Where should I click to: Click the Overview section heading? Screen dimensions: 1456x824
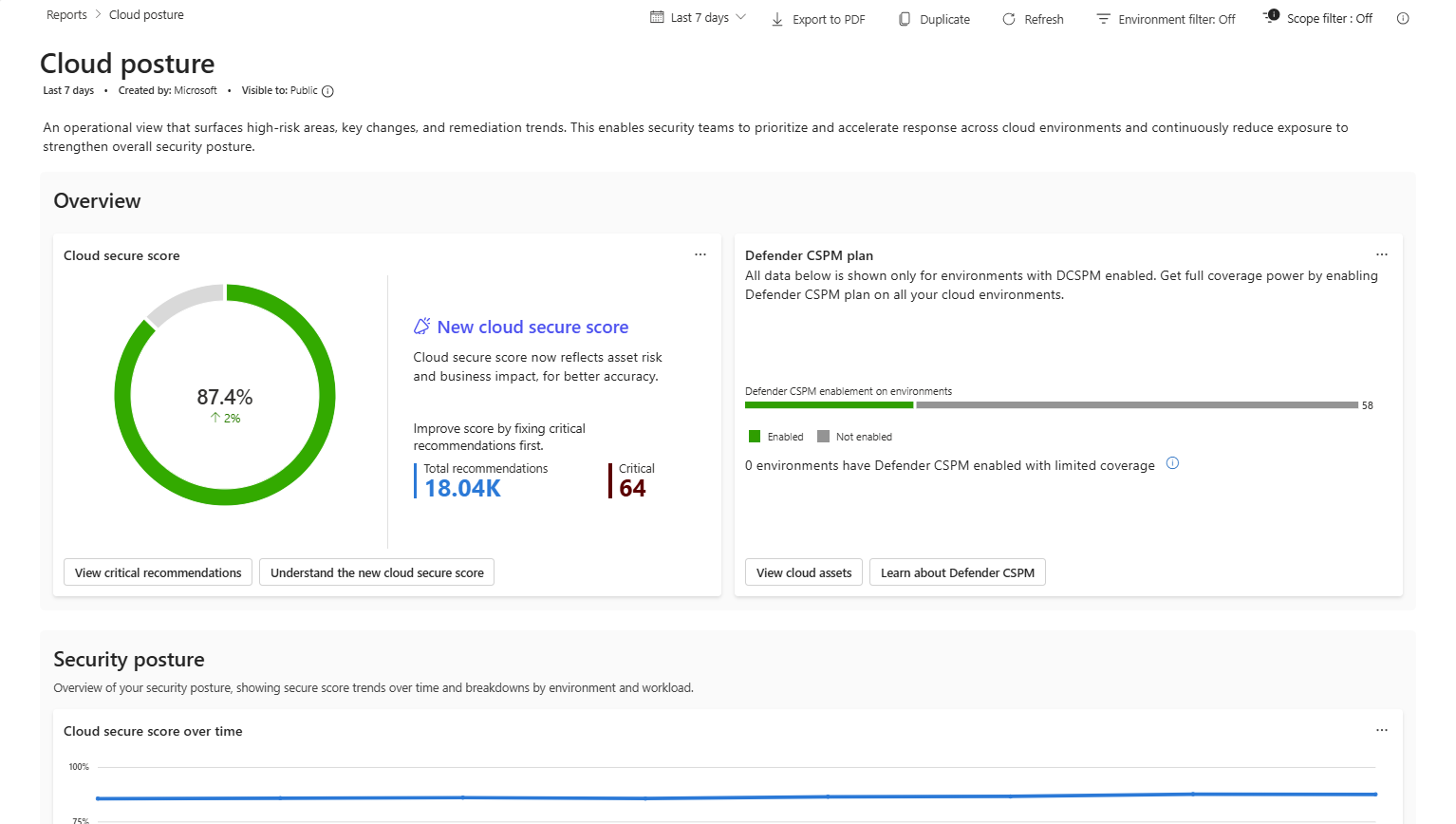click(x=97, y=201)
